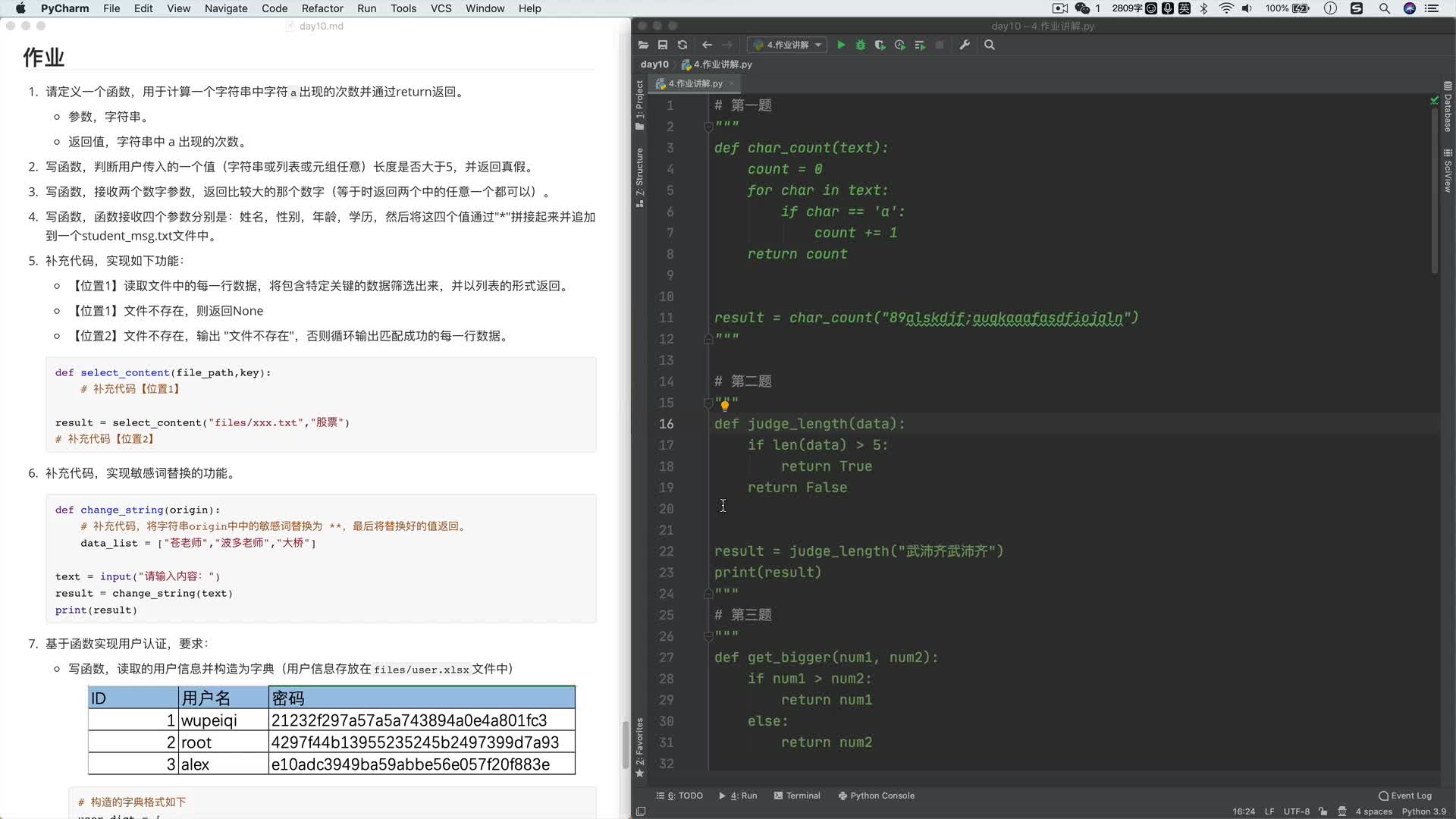Run the current configuration with green play
Screen dimensions: 1456x819
point(841,45)
